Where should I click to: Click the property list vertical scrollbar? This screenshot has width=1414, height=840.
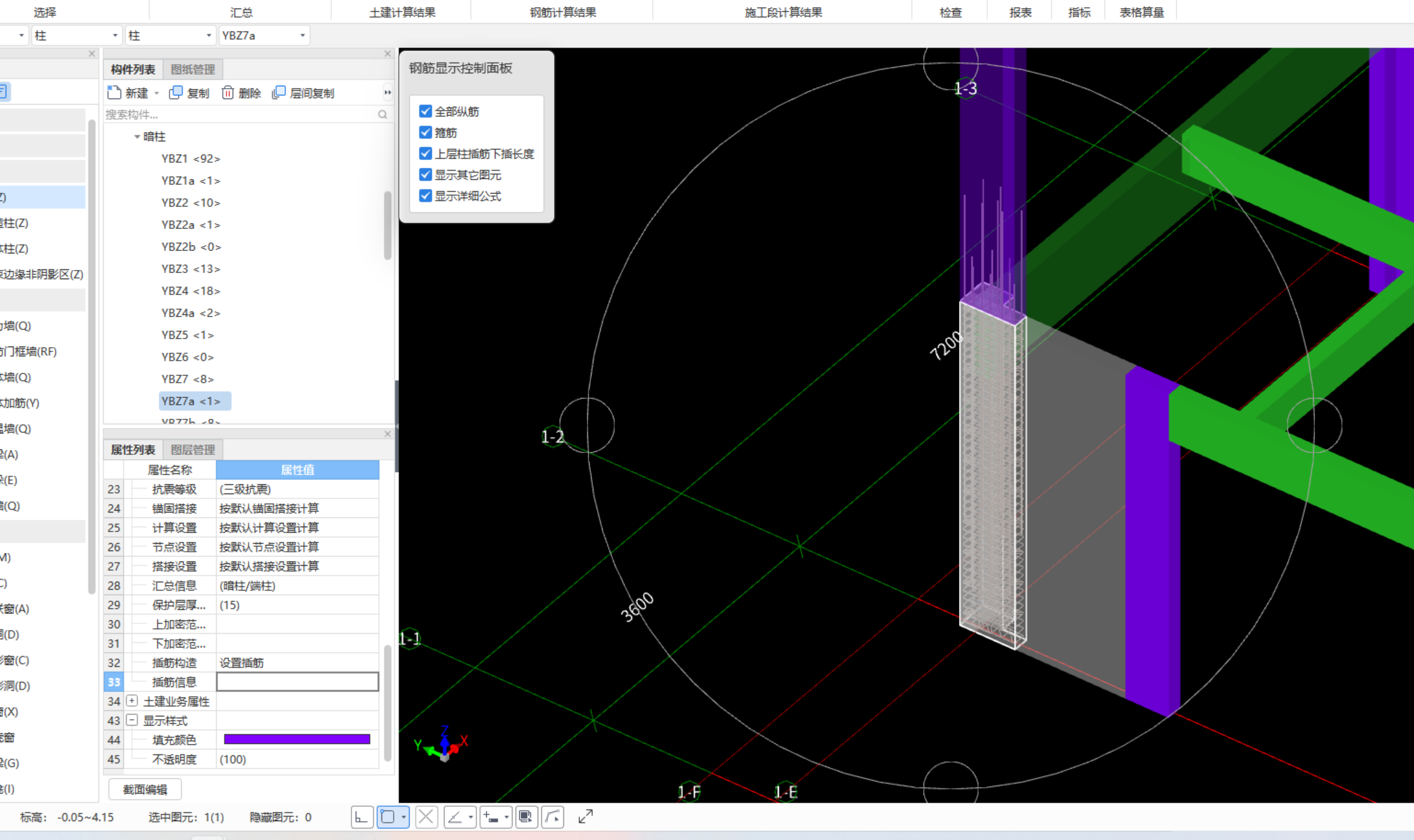pos(388,703)
